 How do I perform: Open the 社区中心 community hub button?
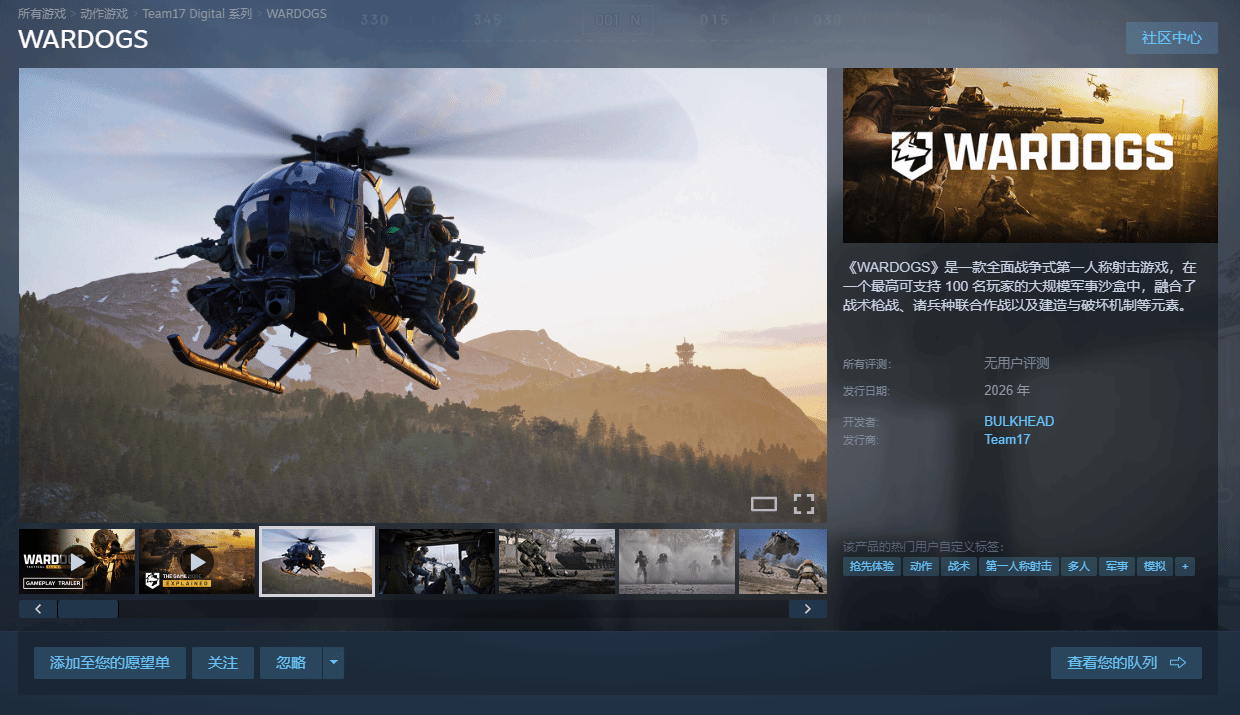1172,38
